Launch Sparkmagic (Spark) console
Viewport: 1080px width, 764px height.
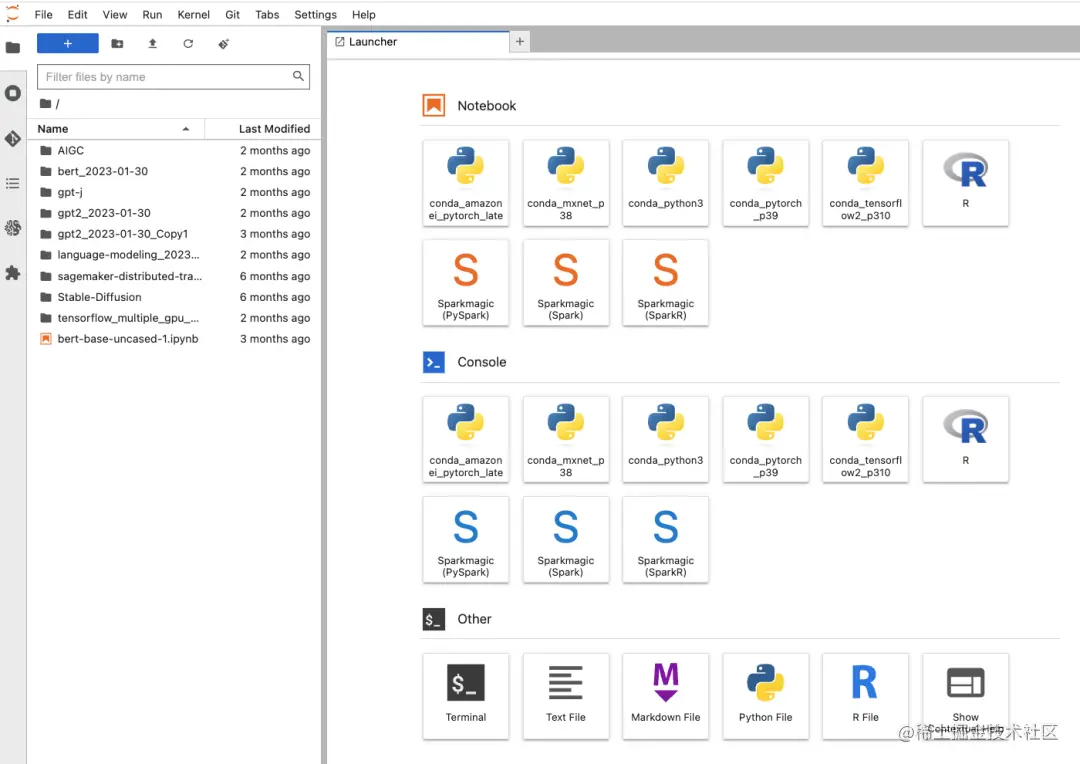(565, 540)
